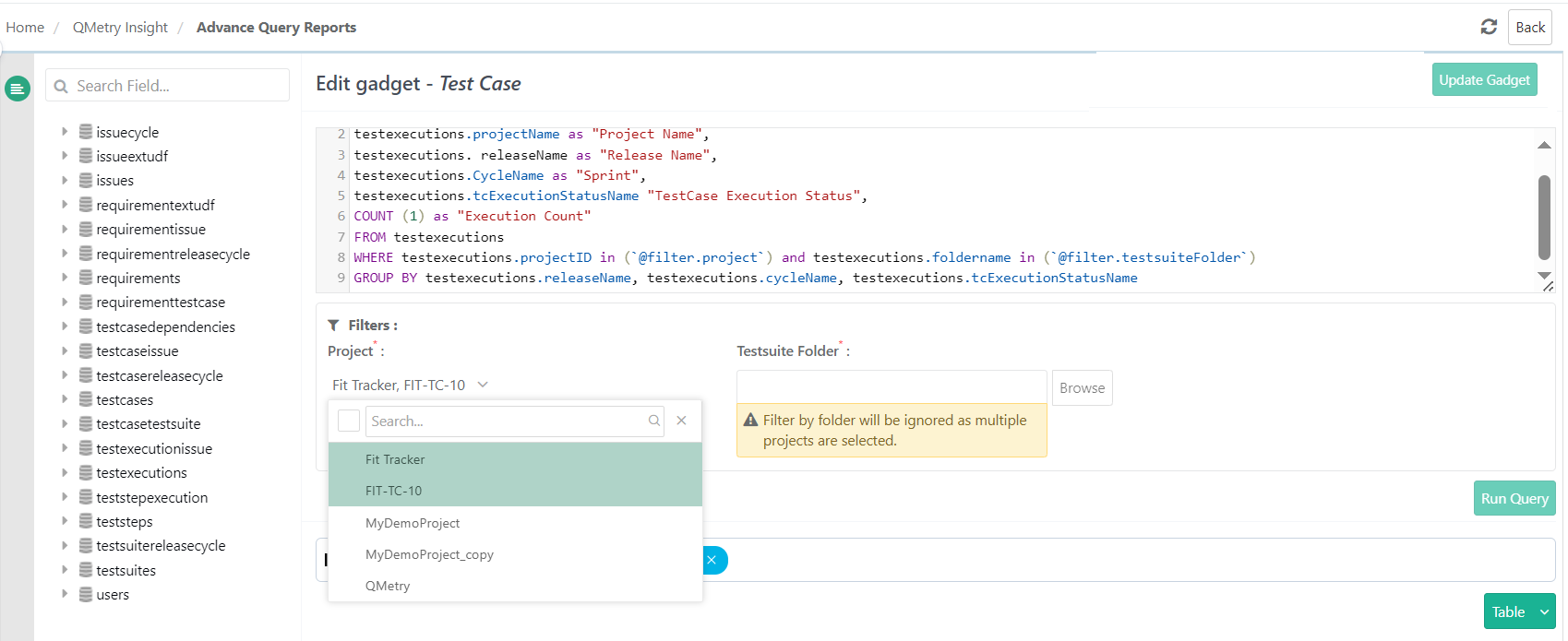Deselect FIT-TC-10 project option
Image resolution: width=1568 pixels, height=641 pixels.
(x=515, y=491)
